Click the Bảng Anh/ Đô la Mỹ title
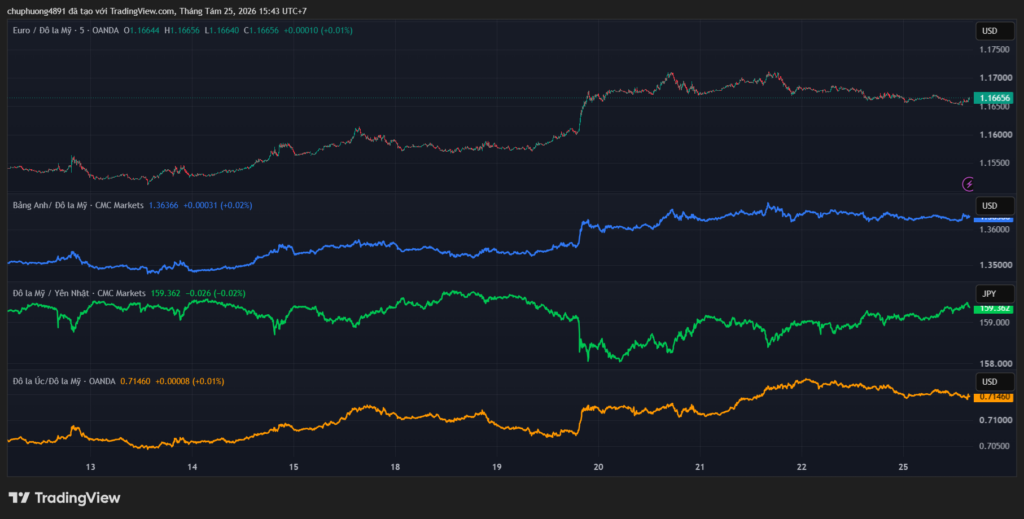This screenshot has width=1024, height=519. [78, 205]
